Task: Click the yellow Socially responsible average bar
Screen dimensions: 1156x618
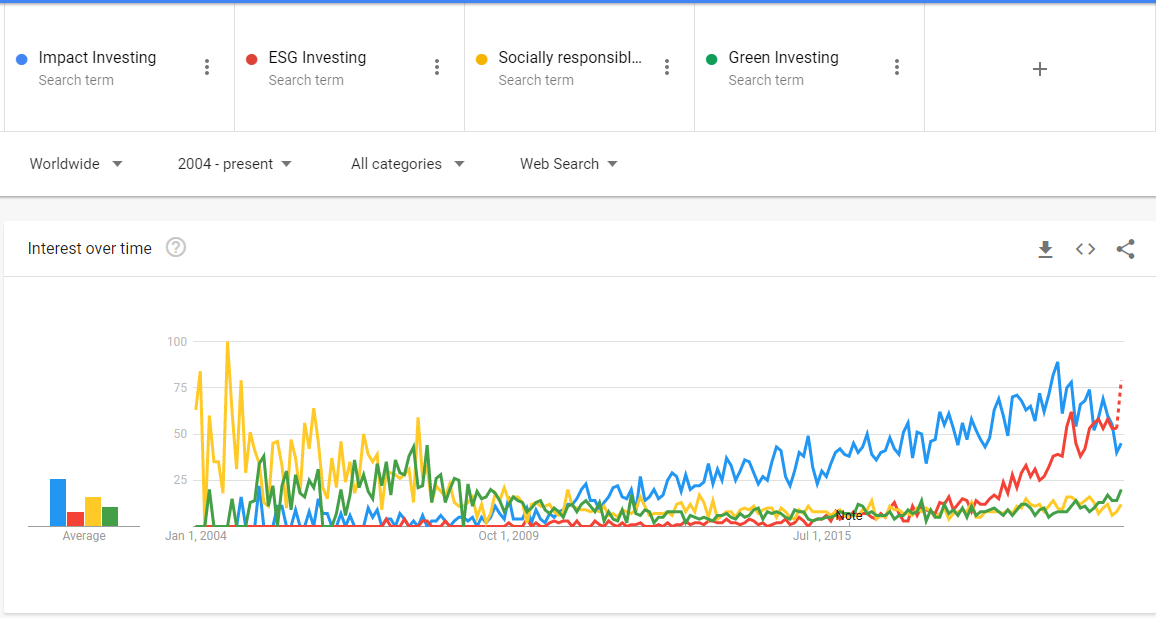Action: [93, 511]
